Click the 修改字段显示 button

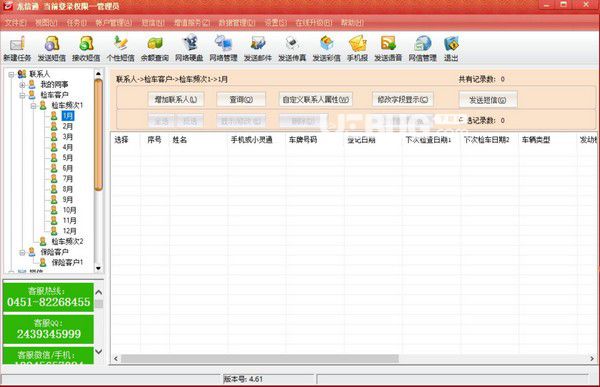(403, 100)
